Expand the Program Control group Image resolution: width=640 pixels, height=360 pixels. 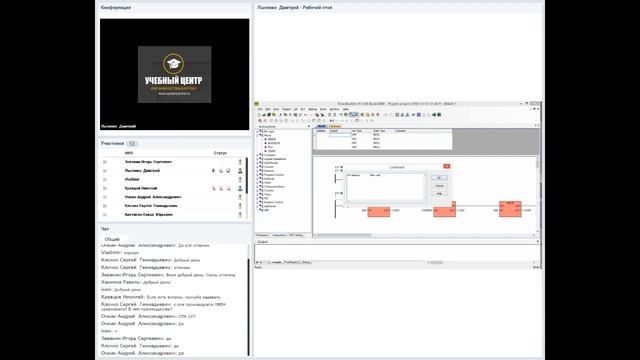(258, 175)
